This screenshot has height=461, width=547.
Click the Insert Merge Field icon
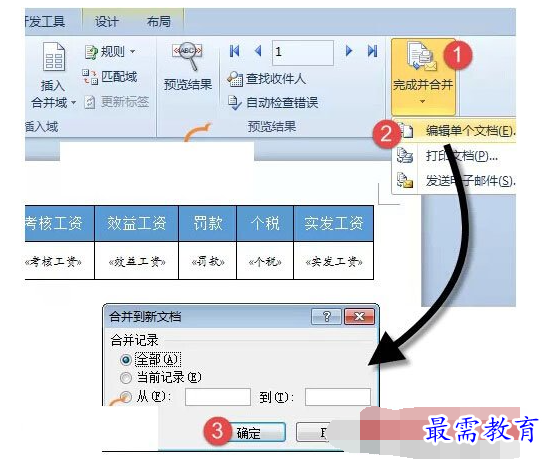[x=54, y=57]
